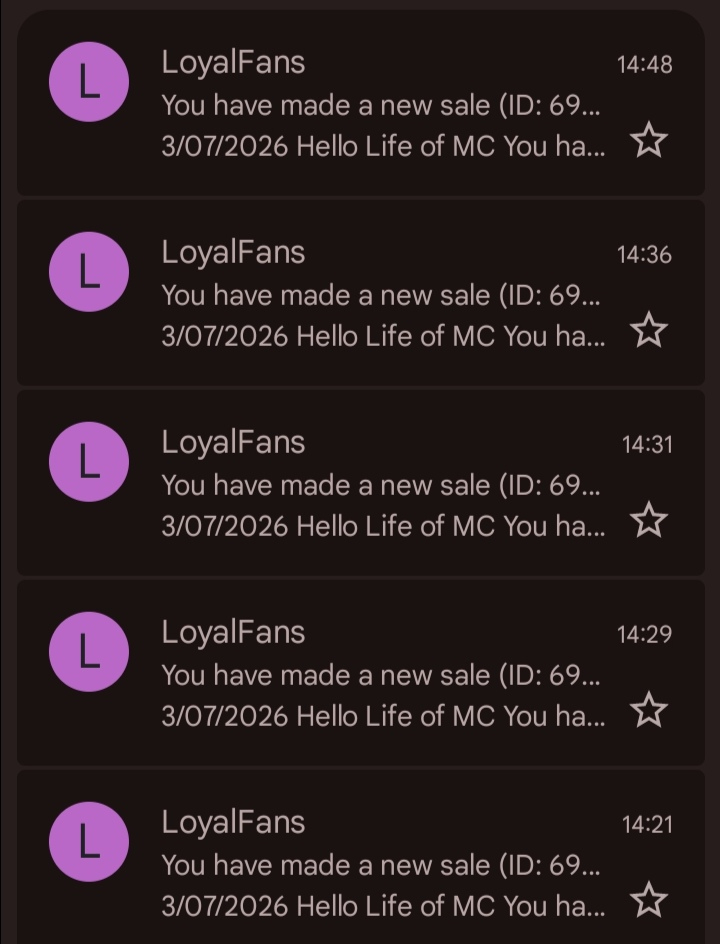
Task: Toggle star on the 14:21 email
Action: click(x=649, y=900)
